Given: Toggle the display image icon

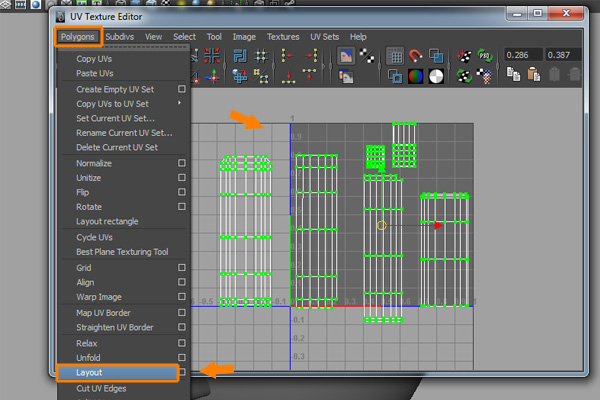Looking at the screenshot, I should 345,56.
